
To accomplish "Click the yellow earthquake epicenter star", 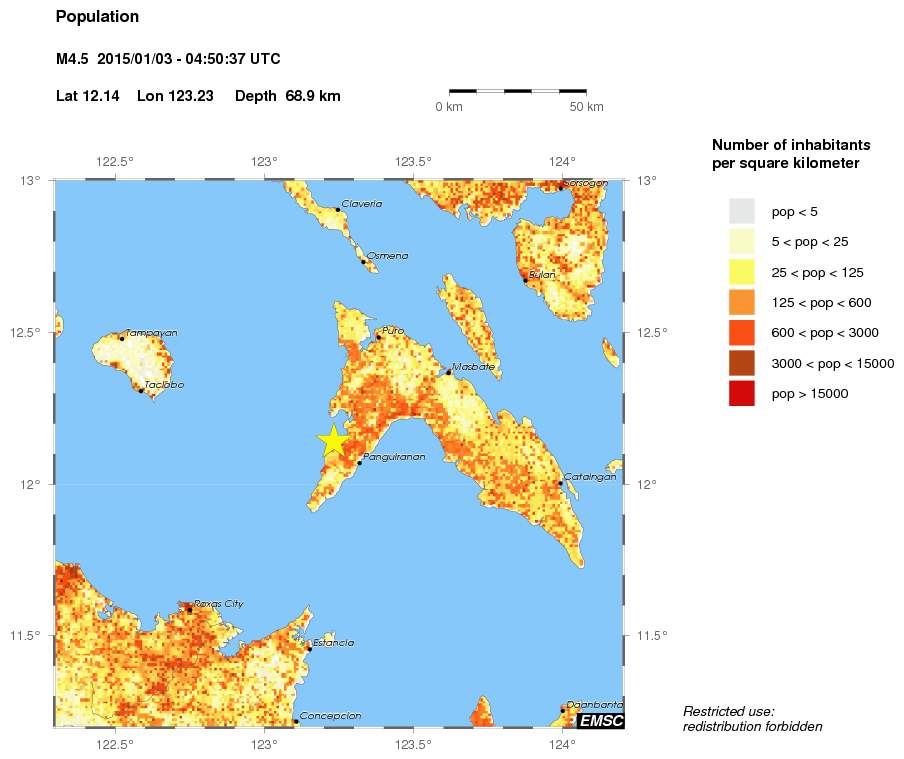I will pyautogui.click(x=335, y=437).
